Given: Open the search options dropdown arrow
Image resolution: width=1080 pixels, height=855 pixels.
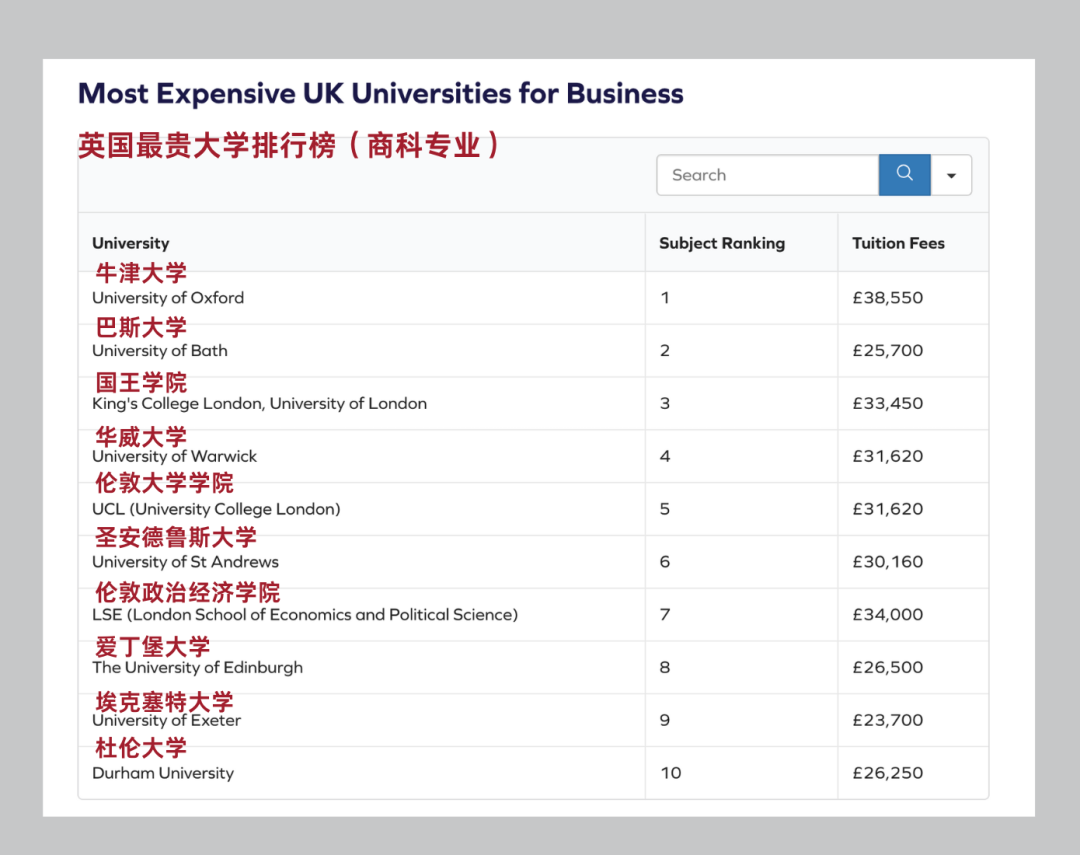Looking at the screenshot, I should [x=951, y=175].
